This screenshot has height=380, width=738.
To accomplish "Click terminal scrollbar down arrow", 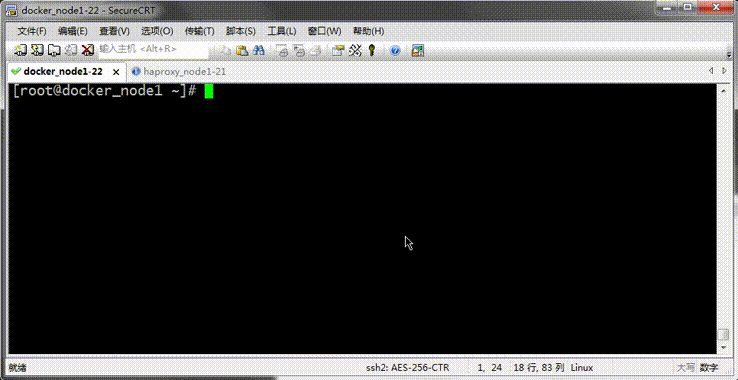I will (x=723, y=347).
